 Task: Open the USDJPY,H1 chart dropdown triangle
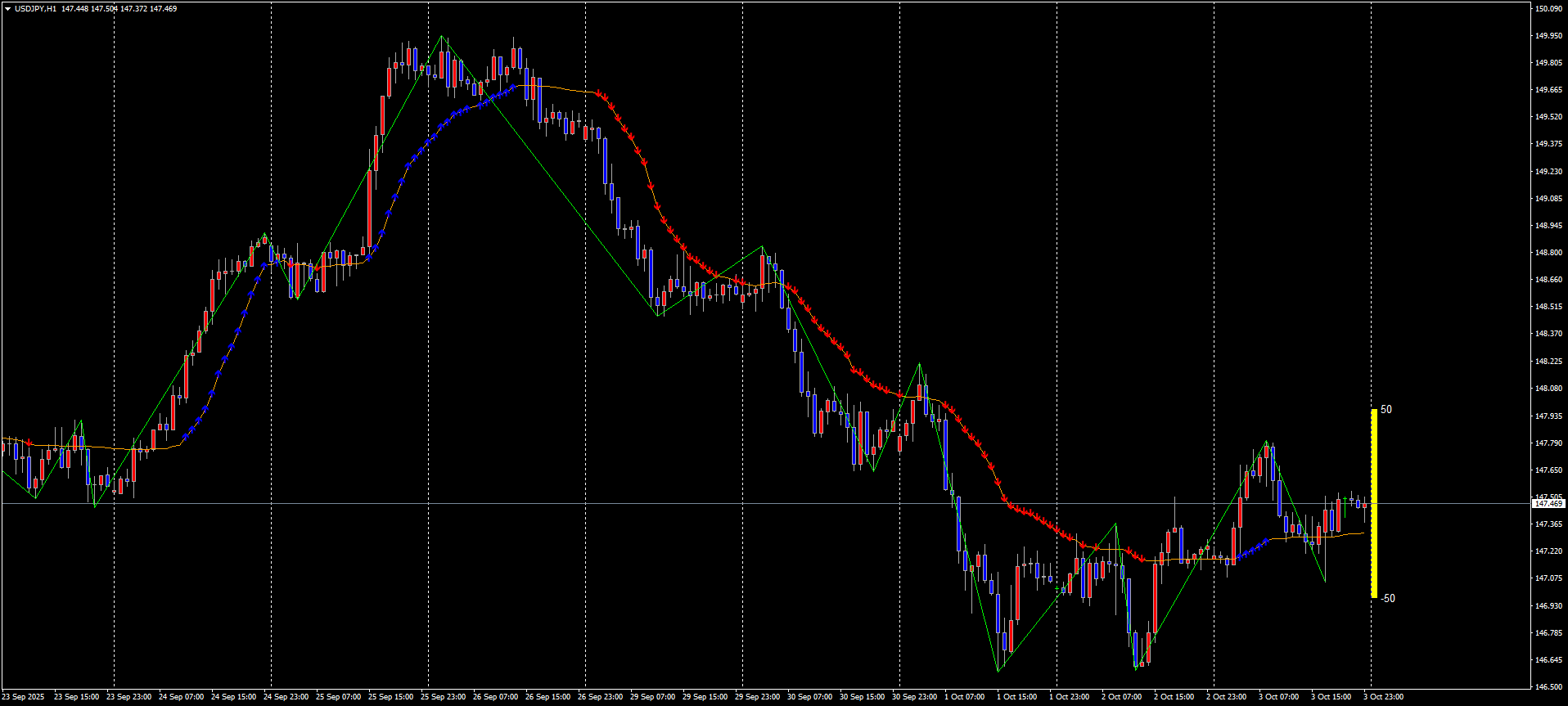(x=7, y=9)
